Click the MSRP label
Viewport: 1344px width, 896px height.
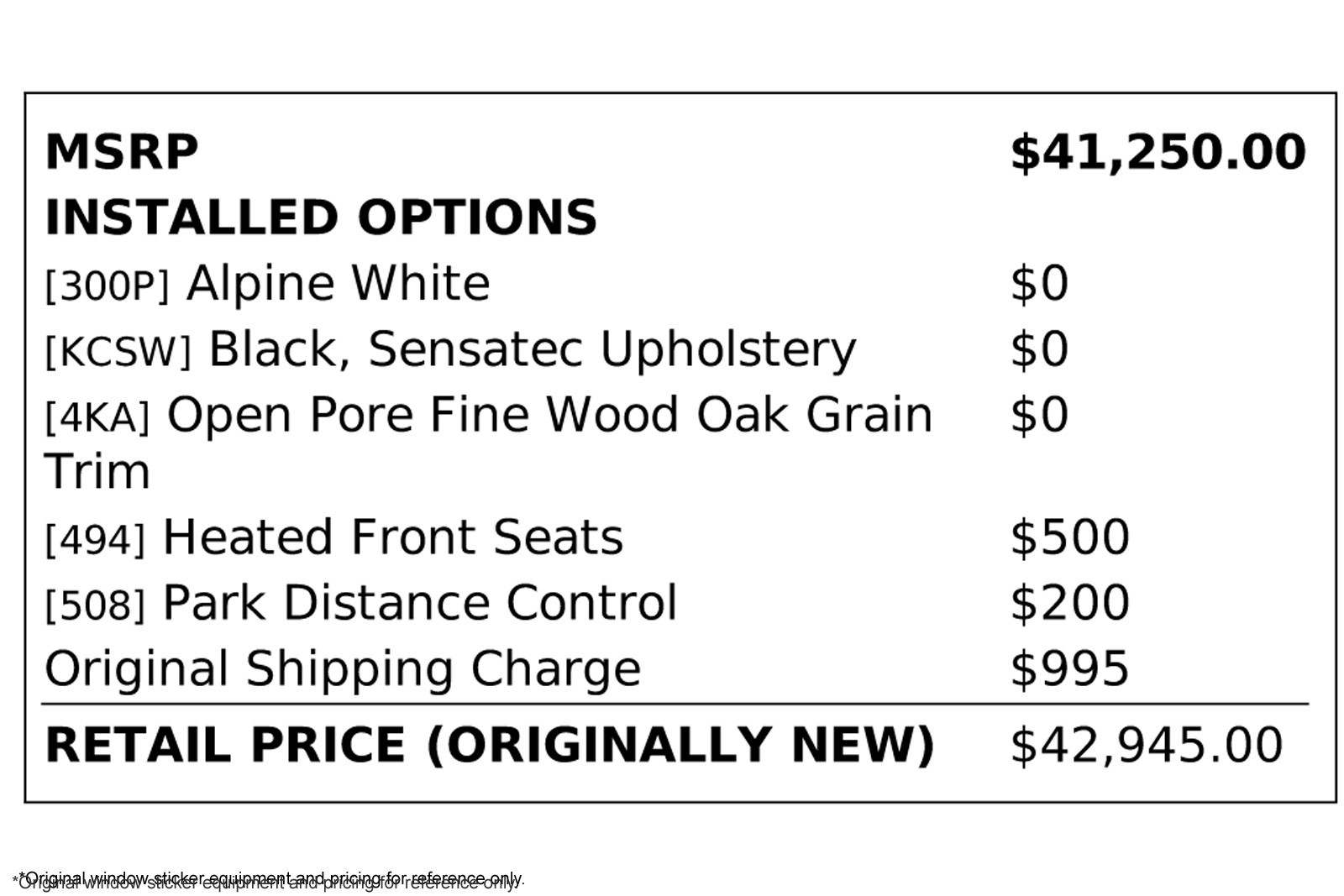[121, 153]
